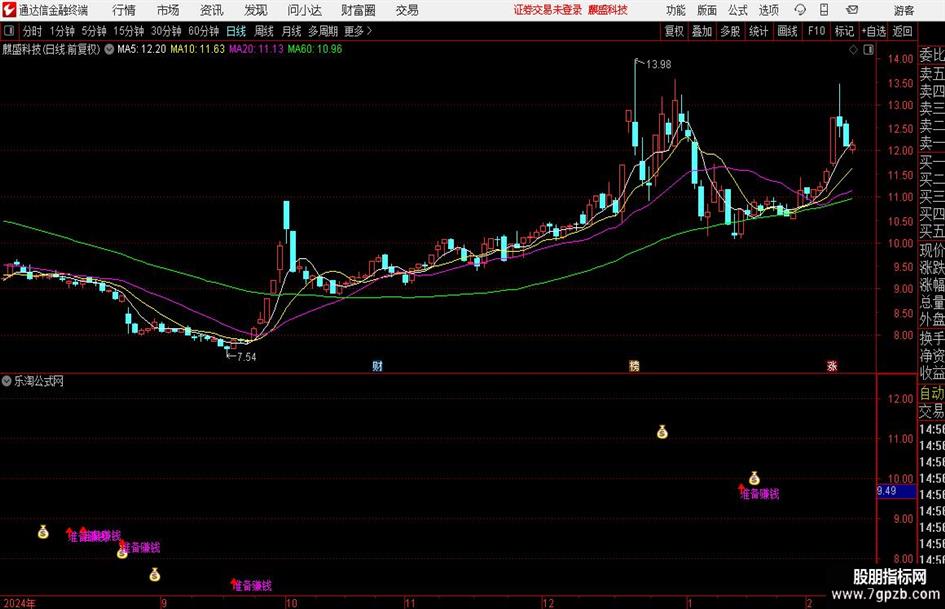Click the 涨 marker on the chart
Image resolution: width=945 pixels, height=609 pixels.
click(832, 366)
